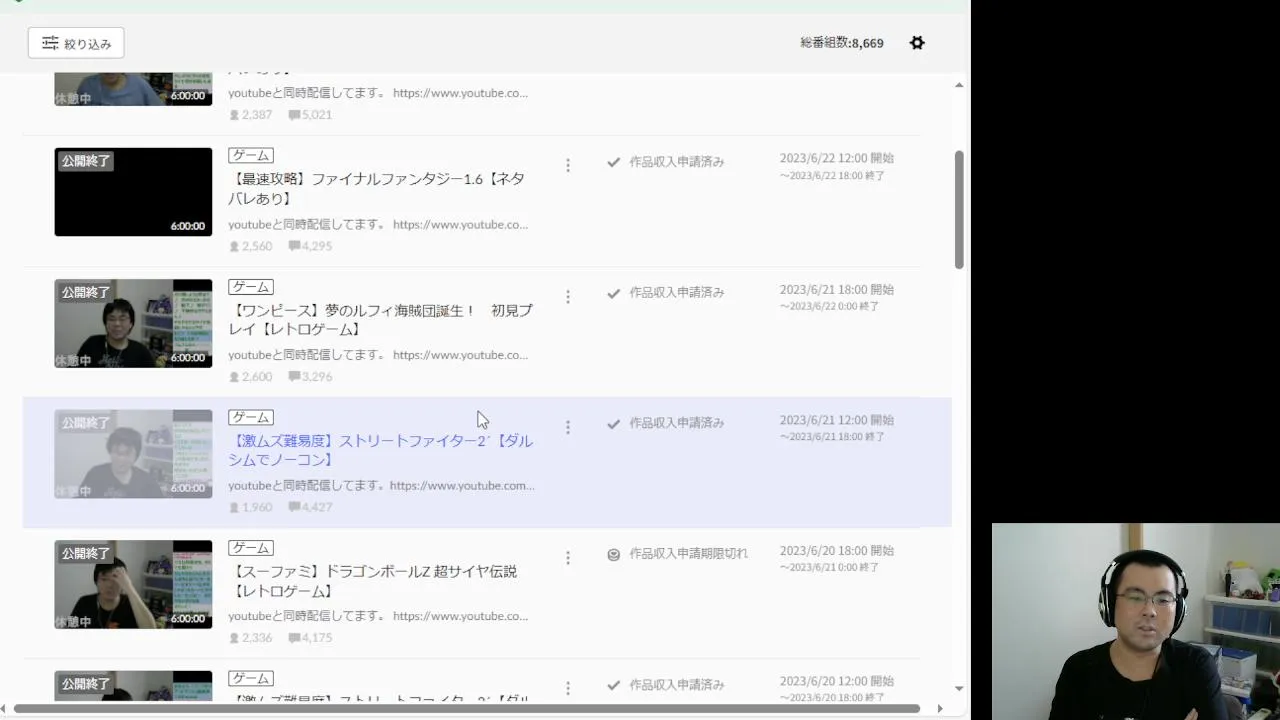Click the 総番組数:8,669 total count
1280x720 pixels.
click(842, 43)
